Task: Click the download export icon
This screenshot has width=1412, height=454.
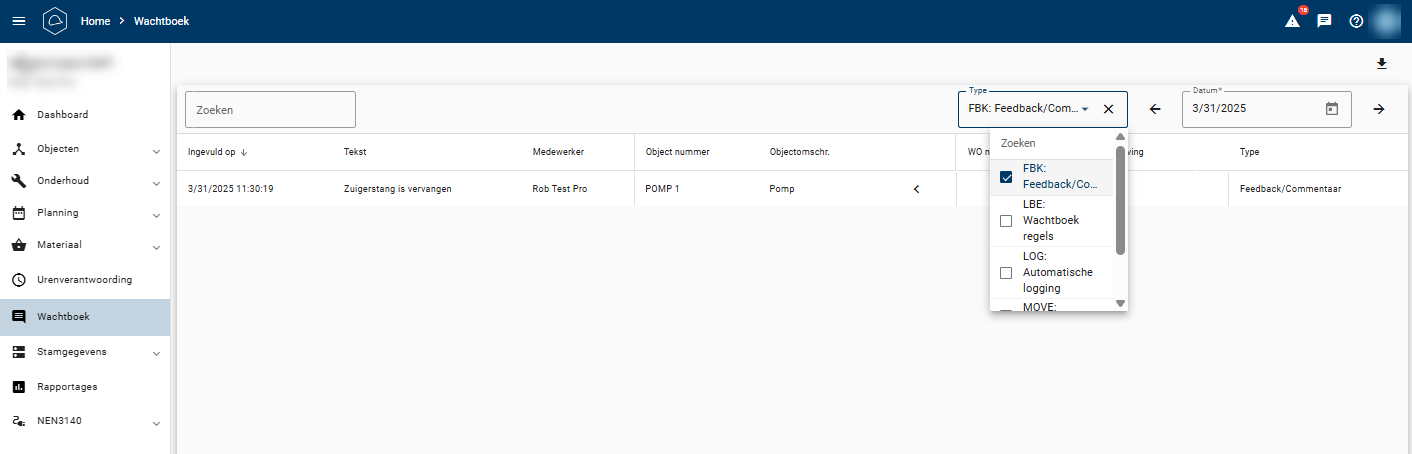Action: (x=1382, y=64)
